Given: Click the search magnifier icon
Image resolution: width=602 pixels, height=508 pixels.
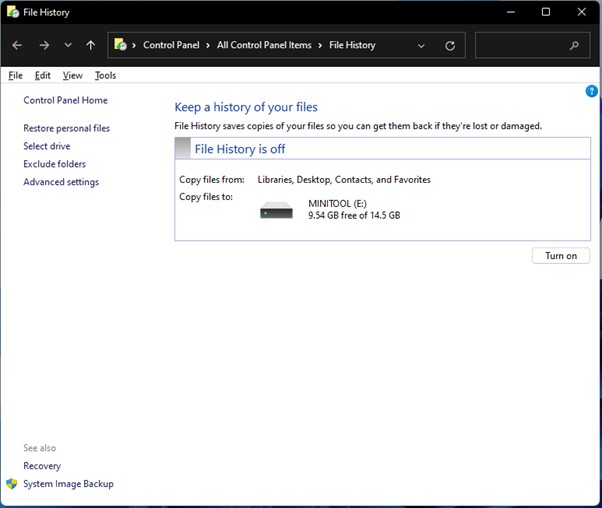Looking at the screenshot, I should [x=574, y=46].
